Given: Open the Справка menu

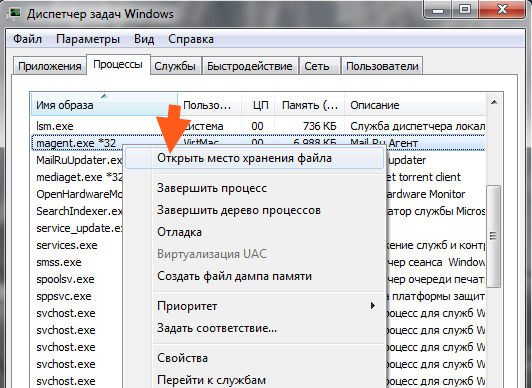Looking at the screenshot, I should coord(191,39).
